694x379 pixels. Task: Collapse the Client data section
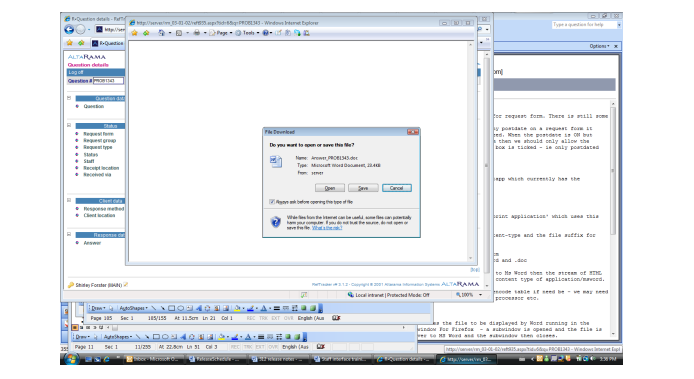(x=69, y=200)
